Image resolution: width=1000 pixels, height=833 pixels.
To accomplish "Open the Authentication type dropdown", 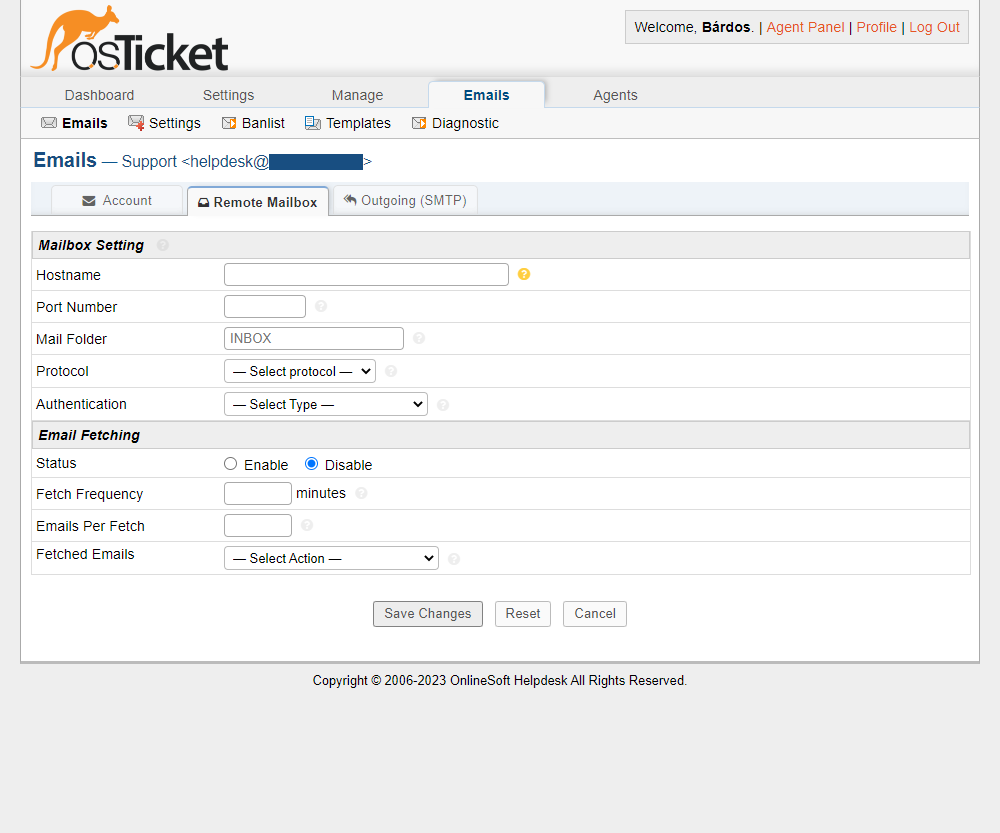I will point(325,404).
